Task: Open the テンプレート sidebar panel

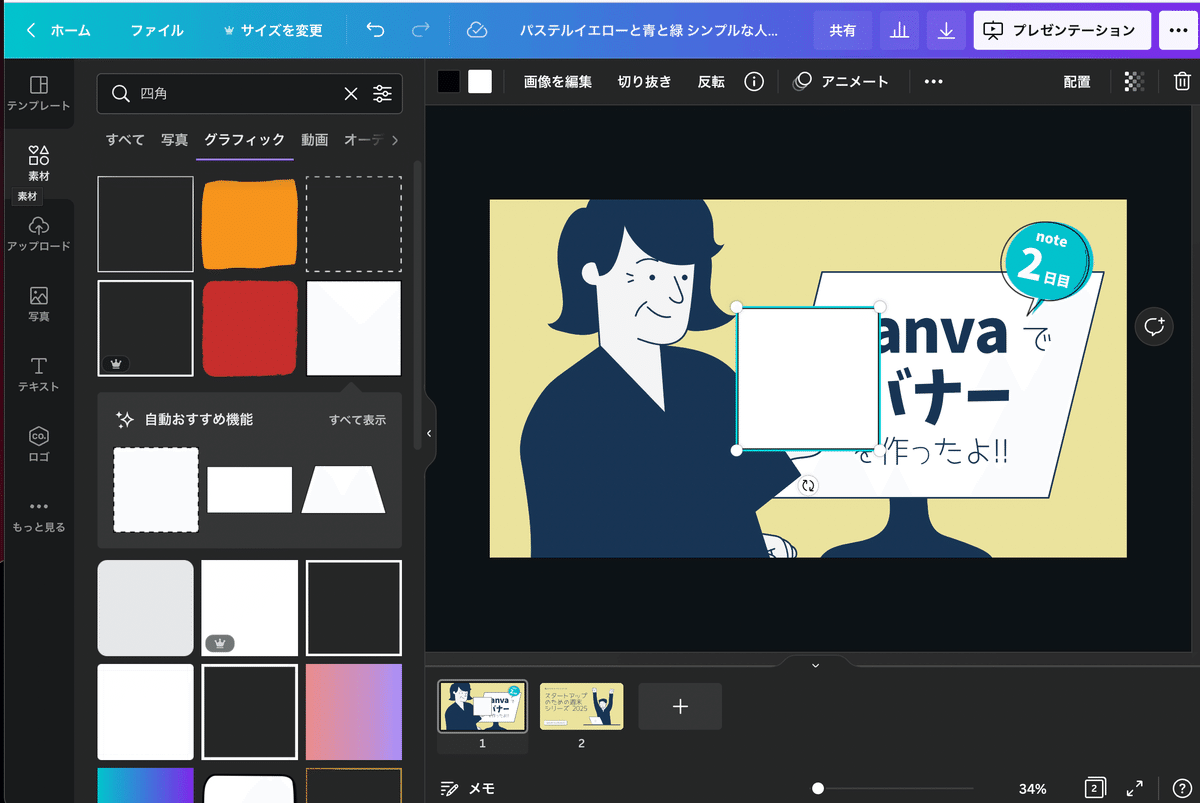Action: pos(38,93)
